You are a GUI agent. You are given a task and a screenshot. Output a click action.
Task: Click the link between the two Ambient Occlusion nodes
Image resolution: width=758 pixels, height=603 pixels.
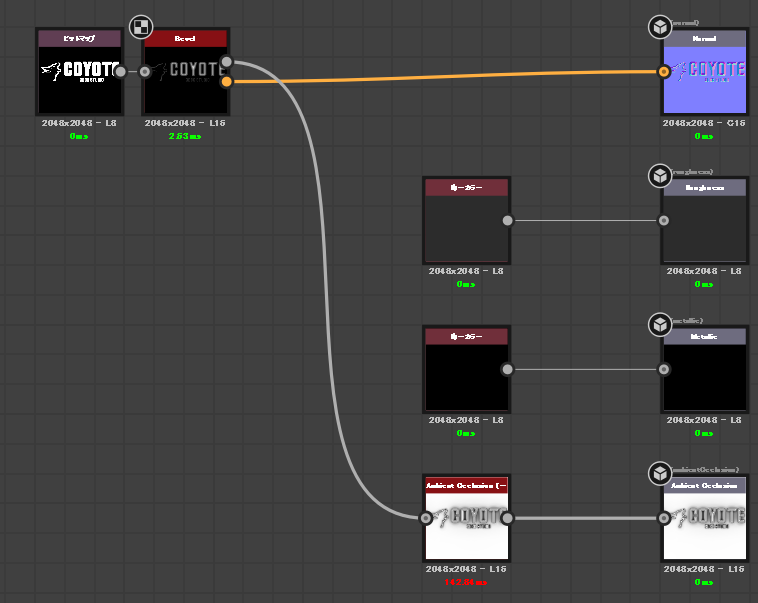[585, 518]
